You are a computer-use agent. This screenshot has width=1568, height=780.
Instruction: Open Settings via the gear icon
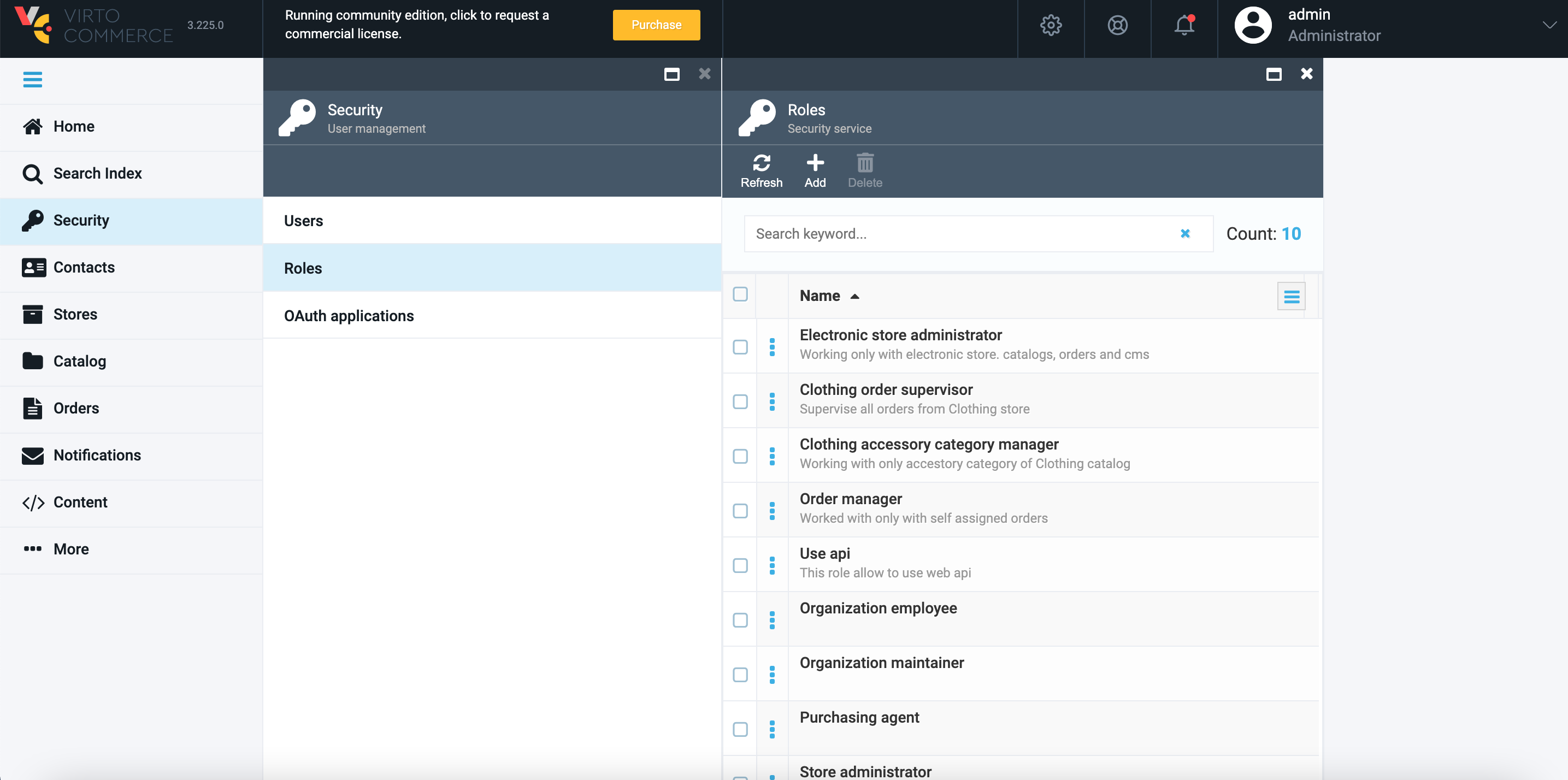(x=1051, y=26)
